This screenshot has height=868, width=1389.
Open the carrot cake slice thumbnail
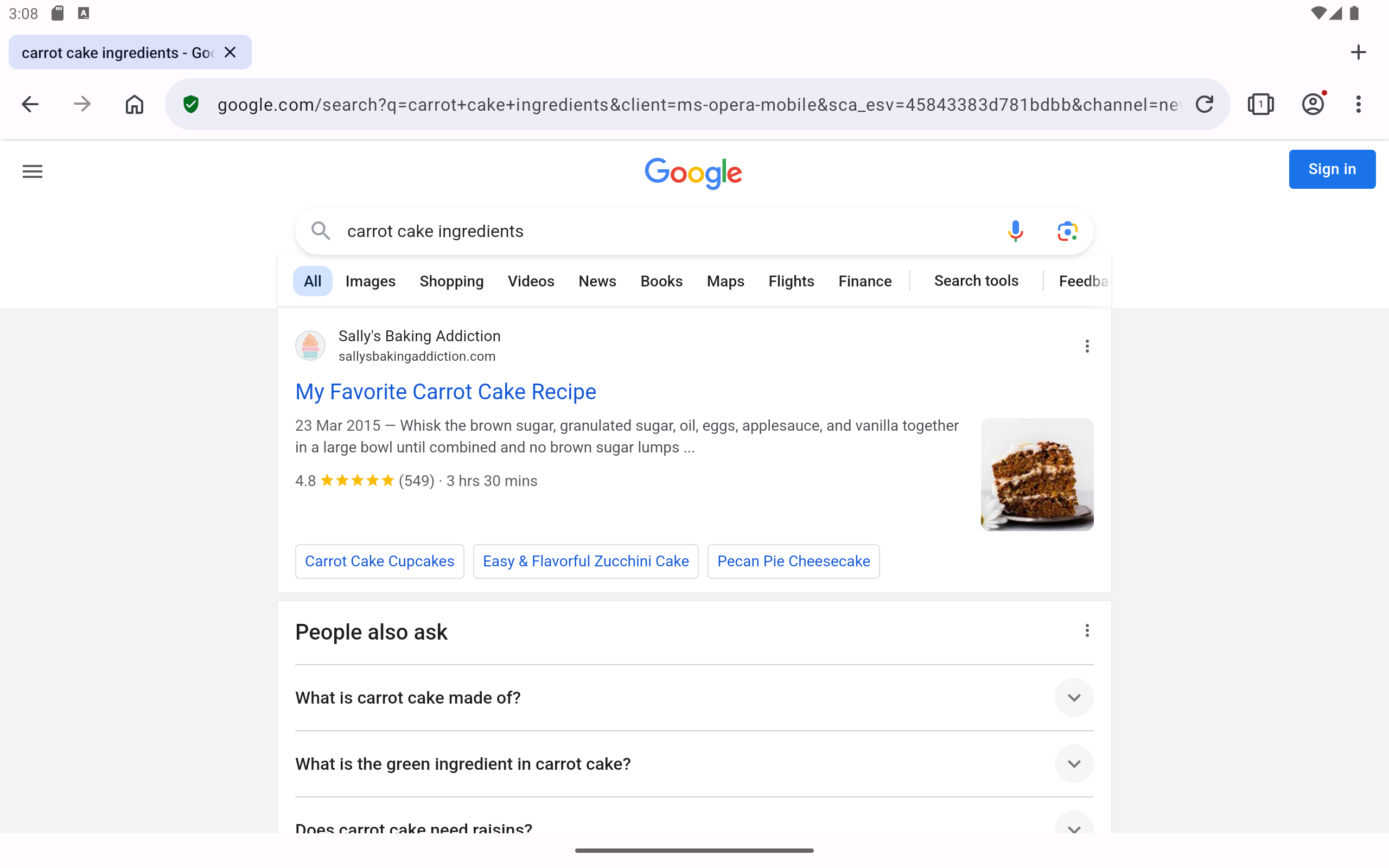click(1036, 475)
